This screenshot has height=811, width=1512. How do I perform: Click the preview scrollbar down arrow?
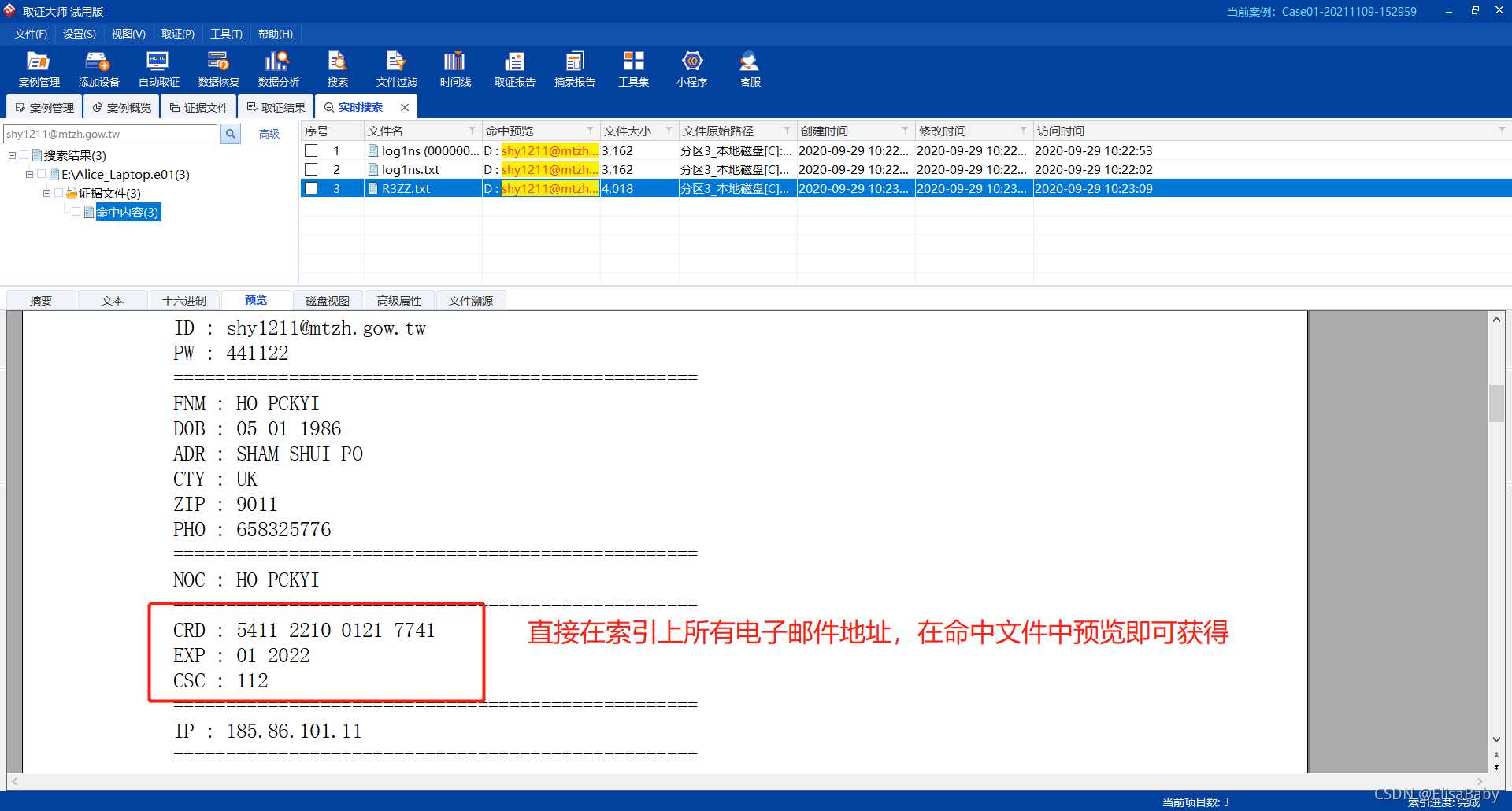pos(1496,740)
